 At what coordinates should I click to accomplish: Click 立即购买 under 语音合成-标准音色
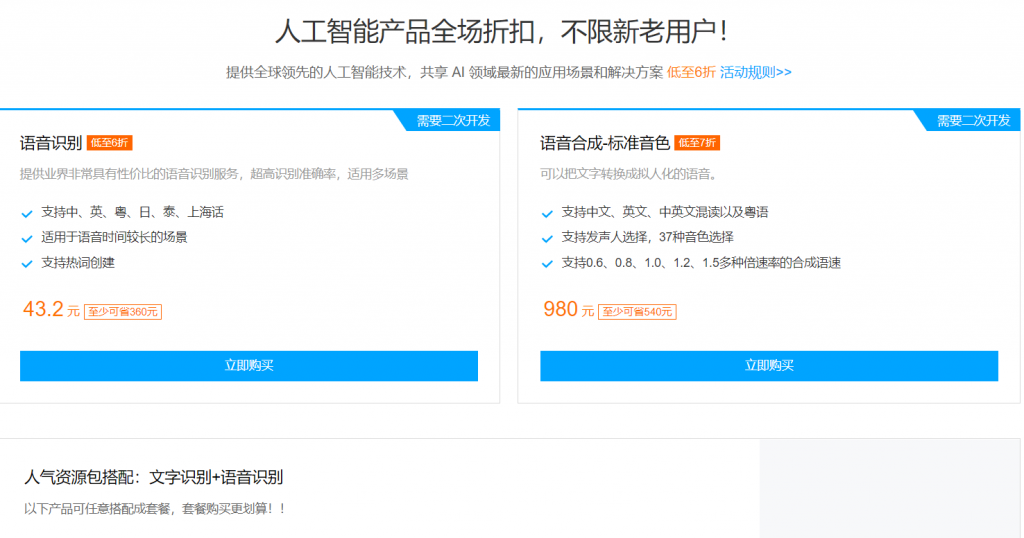[769, 366]
